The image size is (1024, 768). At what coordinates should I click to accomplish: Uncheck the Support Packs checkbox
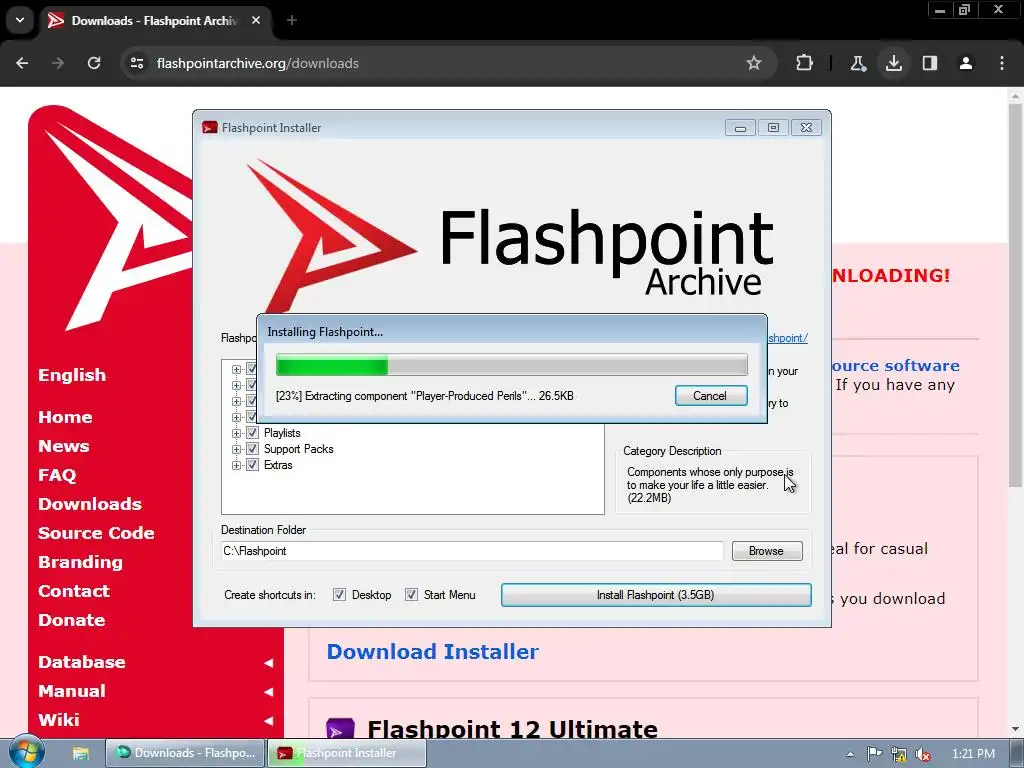252,449
